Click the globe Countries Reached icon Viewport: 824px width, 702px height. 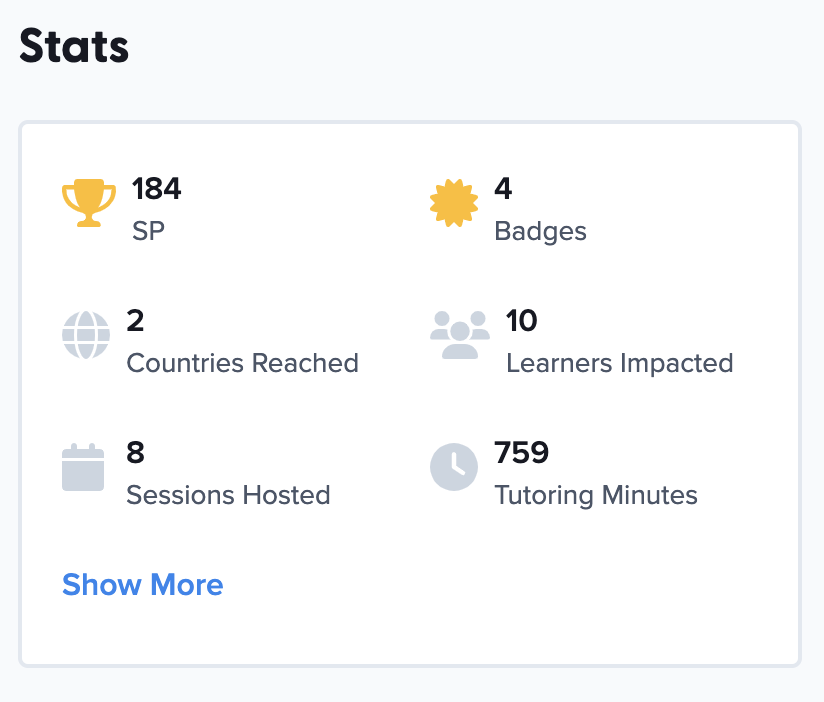(x=85, y=335)
